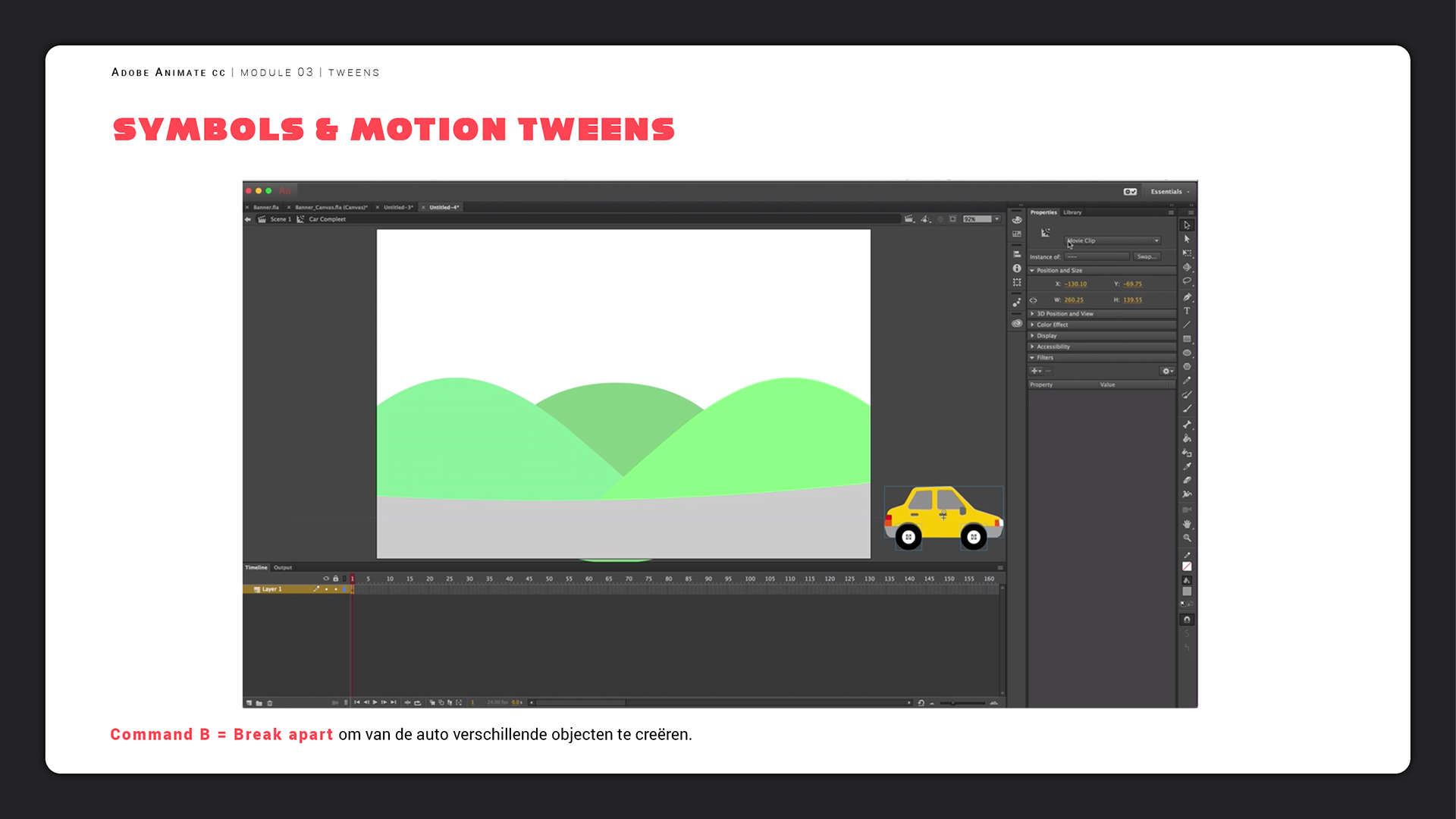Select the Lasso tool
1456x819 pixels.
[1187, 281]
